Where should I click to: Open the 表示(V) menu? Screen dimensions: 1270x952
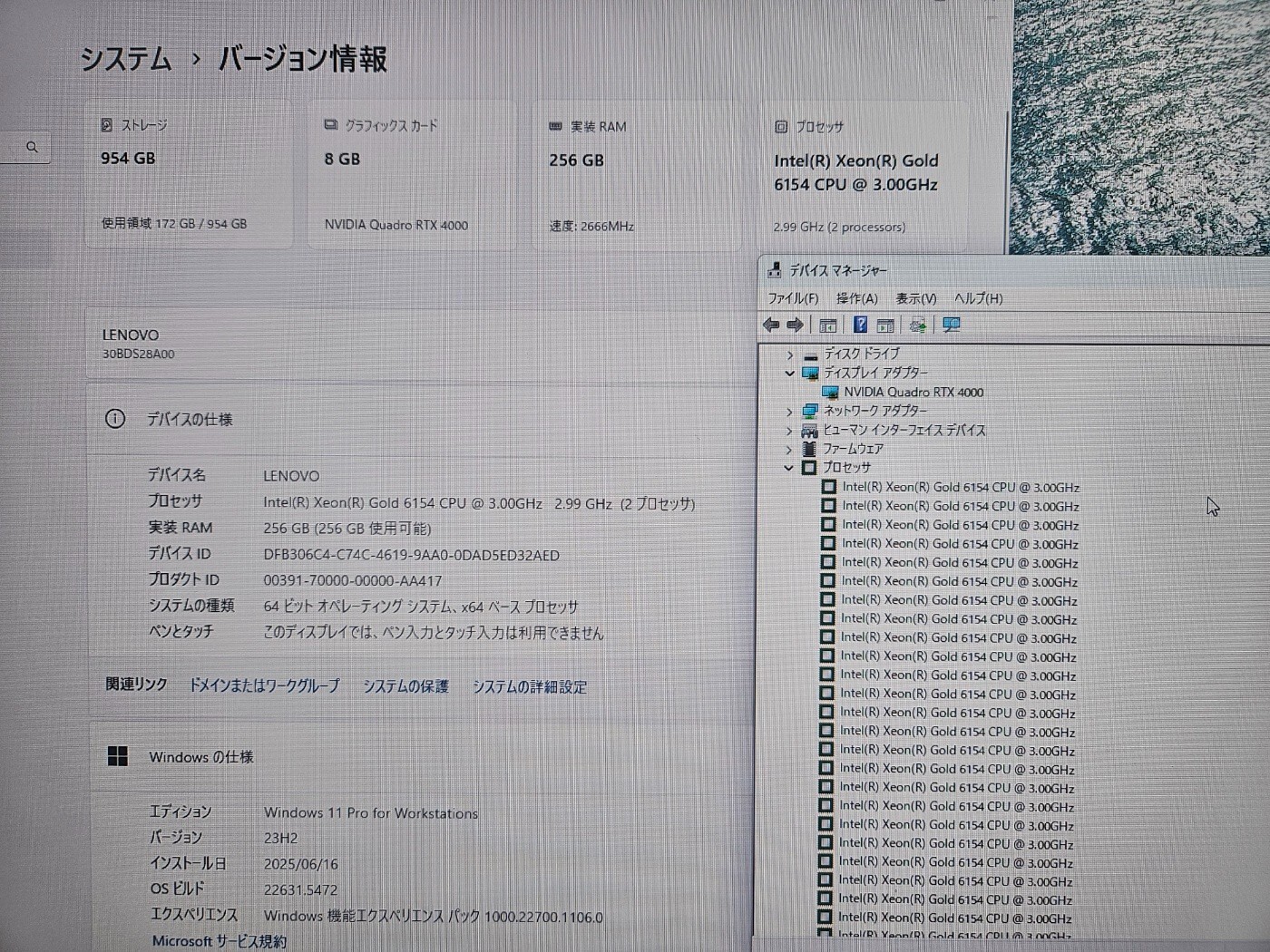coord(915,298)
